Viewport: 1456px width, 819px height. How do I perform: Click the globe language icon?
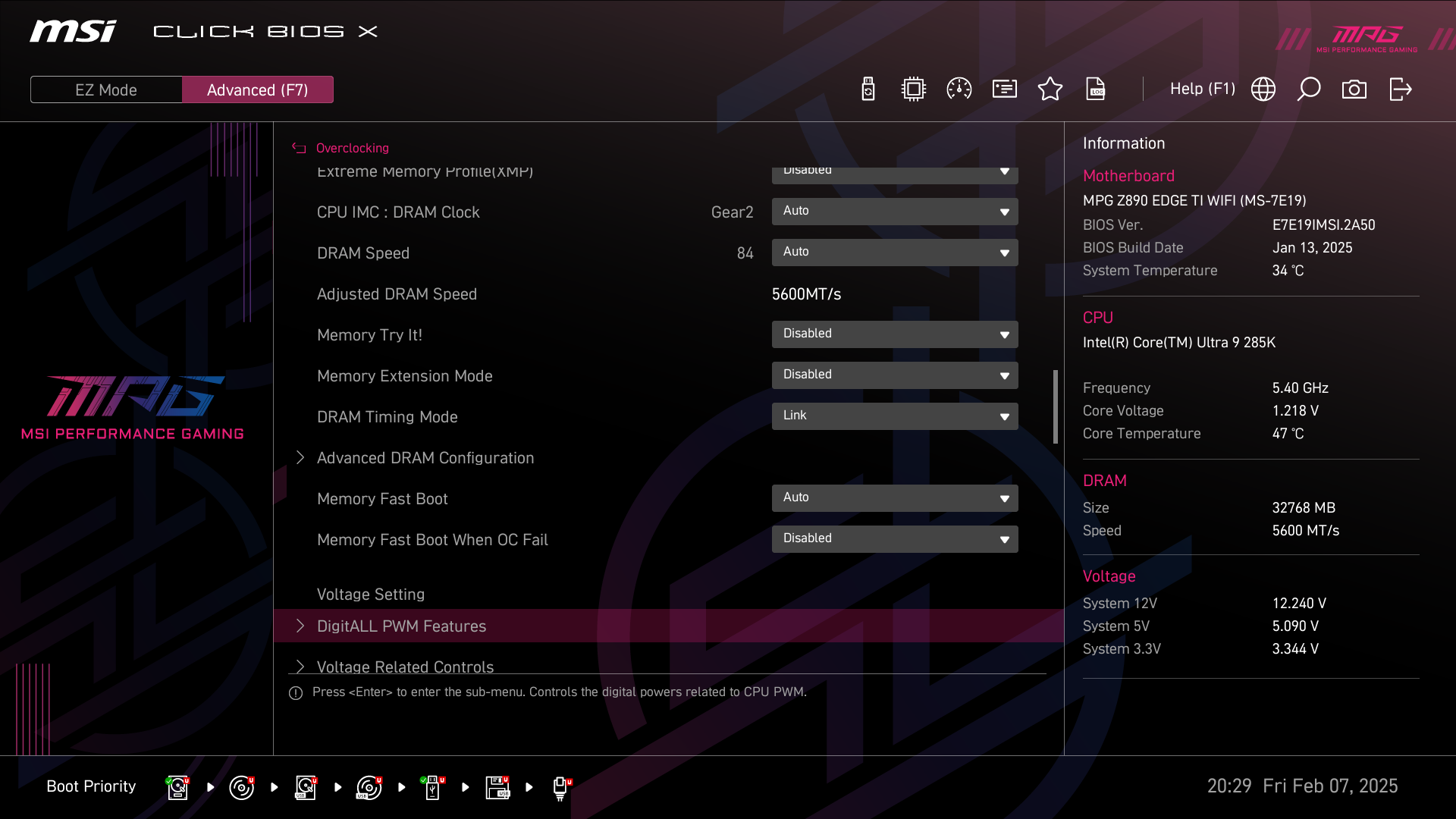[x=1263, y=89]
